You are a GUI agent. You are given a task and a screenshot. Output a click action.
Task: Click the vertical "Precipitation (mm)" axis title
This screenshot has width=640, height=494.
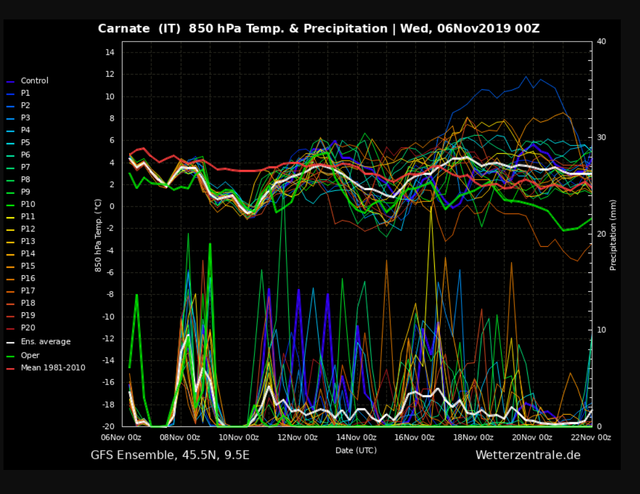[x=613, y=235]
